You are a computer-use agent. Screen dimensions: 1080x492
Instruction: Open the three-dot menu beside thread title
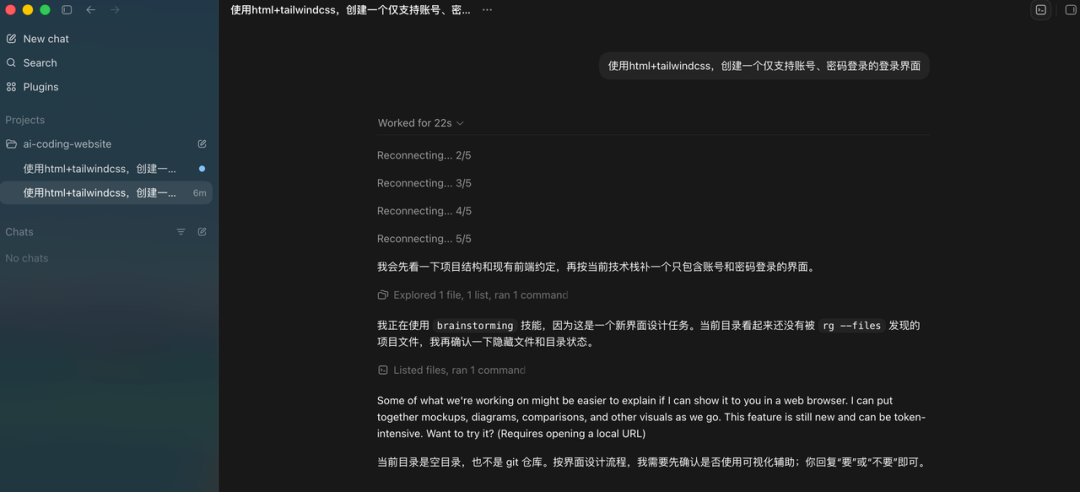(x=487, y=10)
